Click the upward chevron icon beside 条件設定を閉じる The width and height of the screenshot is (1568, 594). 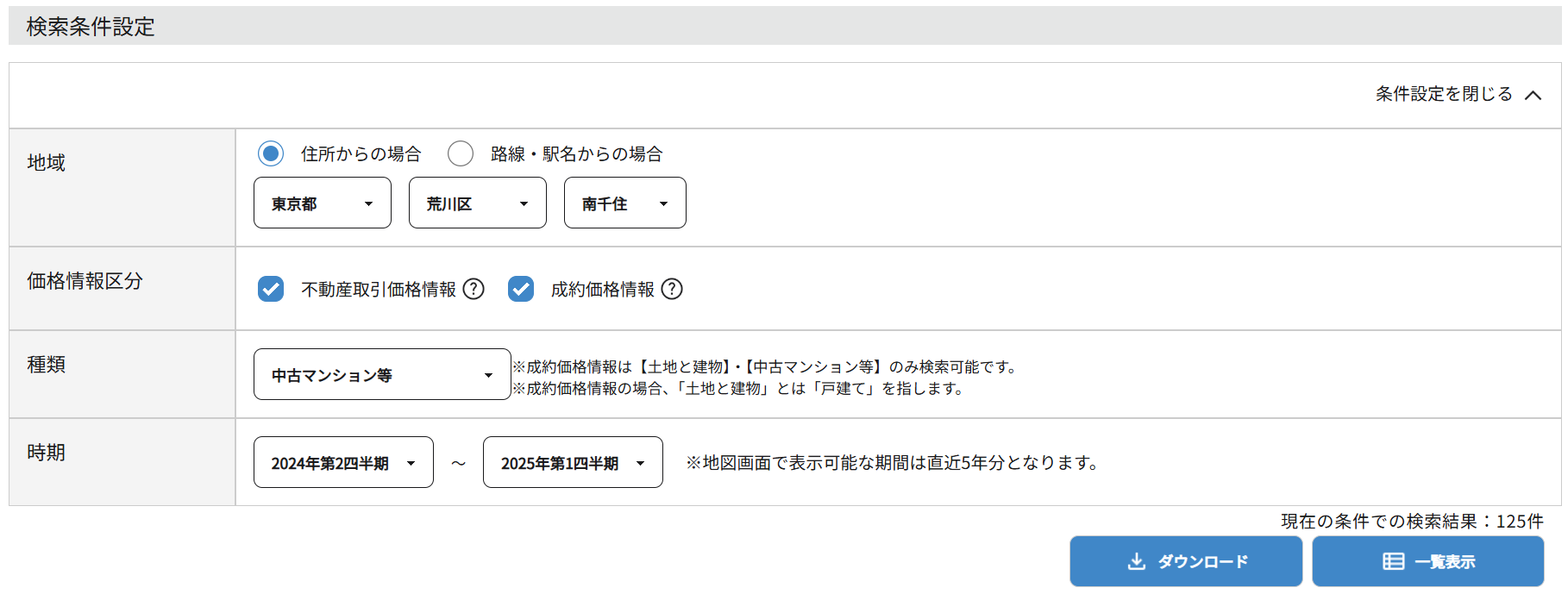[1533, 95]
